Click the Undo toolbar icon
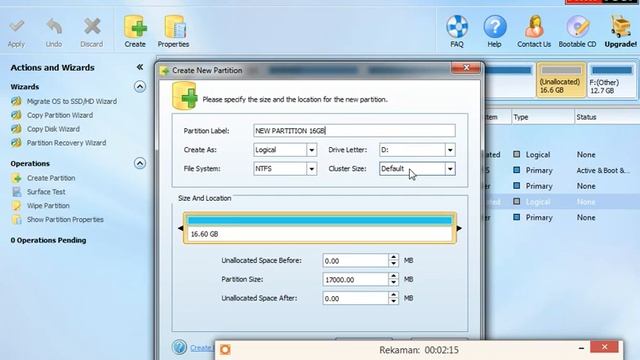Viewport: 640px width, 360px height. [x=54, y=33]
